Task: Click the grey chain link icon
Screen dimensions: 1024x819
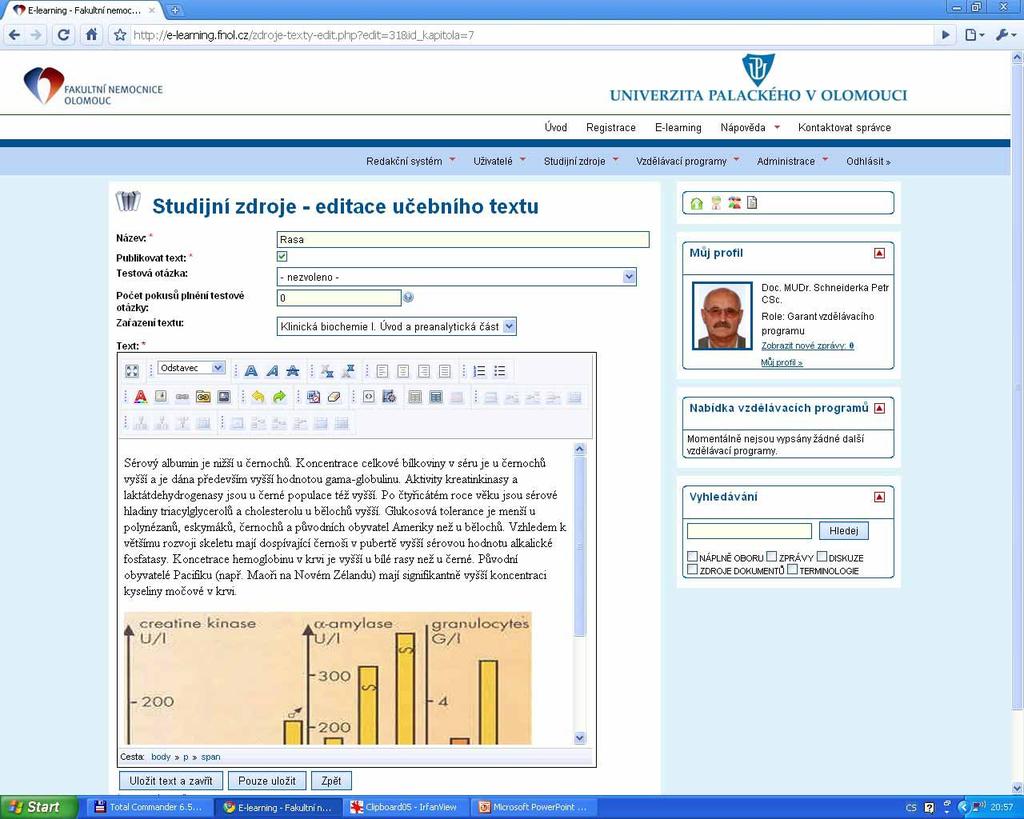Action: point(182,396)
